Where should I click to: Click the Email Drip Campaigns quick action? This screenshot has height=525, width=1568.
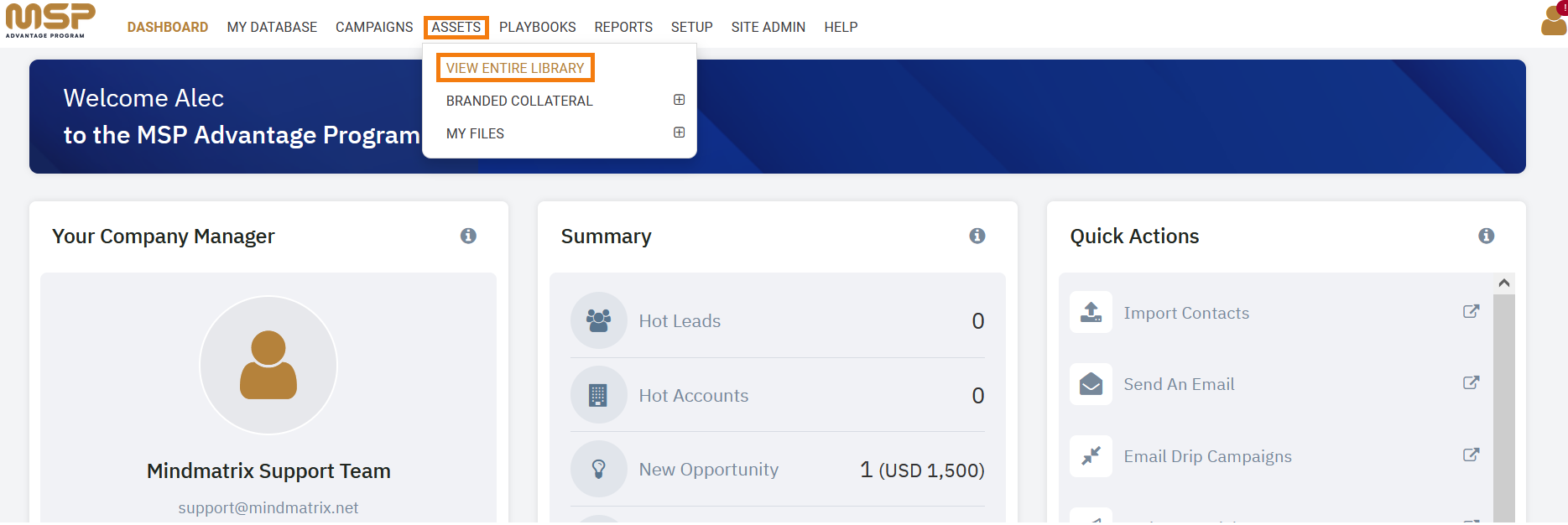point(1207,456)
